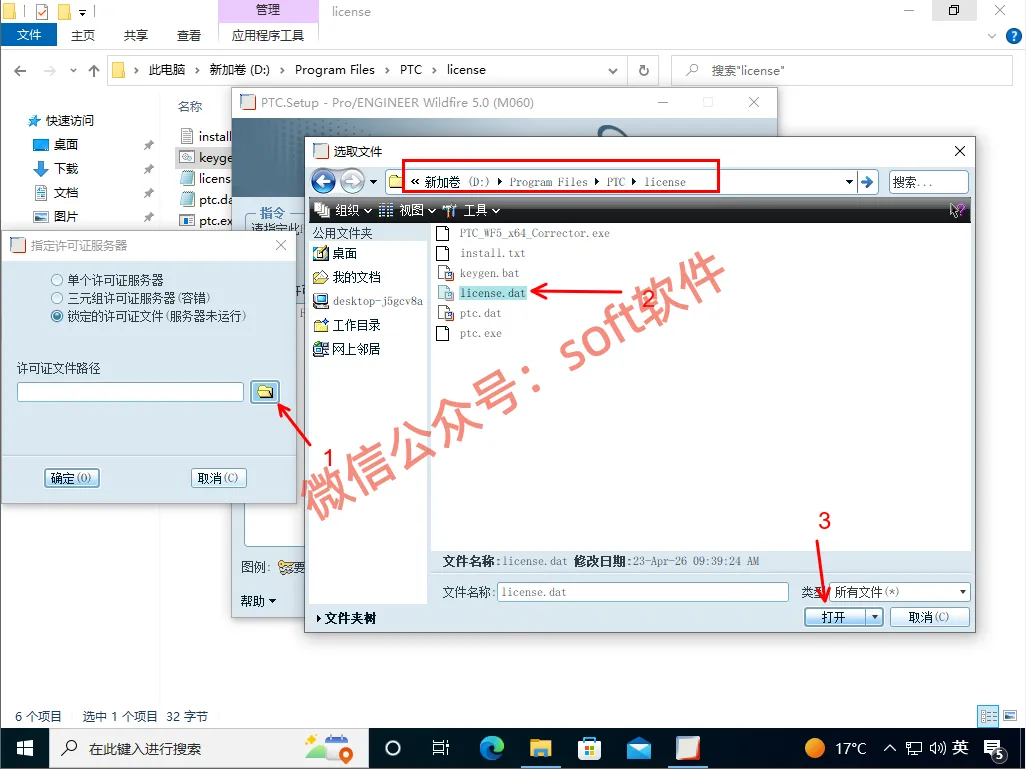Select the 单个许可证服务器 radio option

[x=107, y=280]
